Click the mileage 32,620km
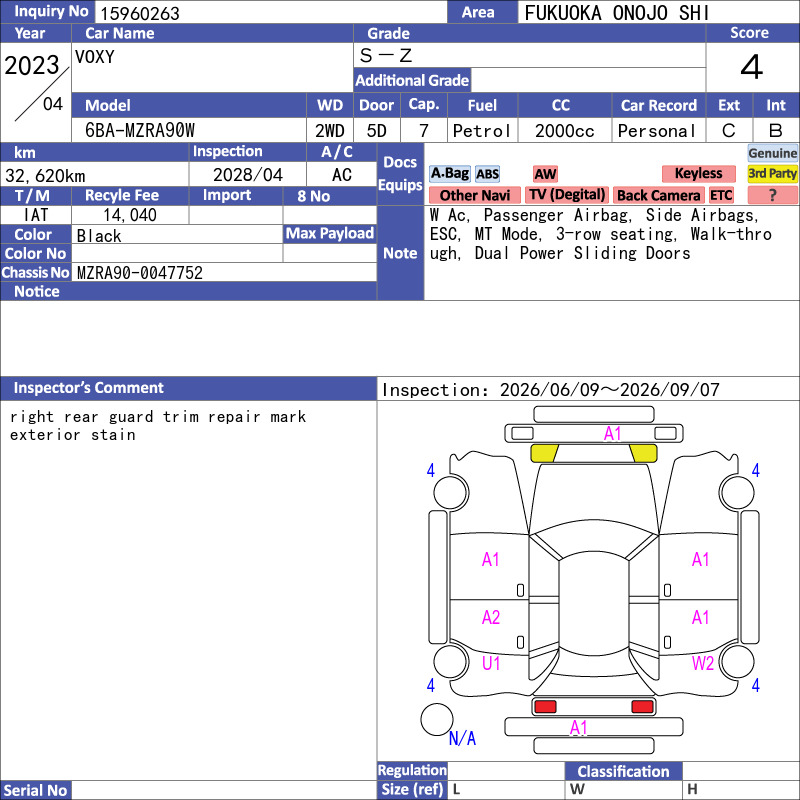 [x=45, y=176]
